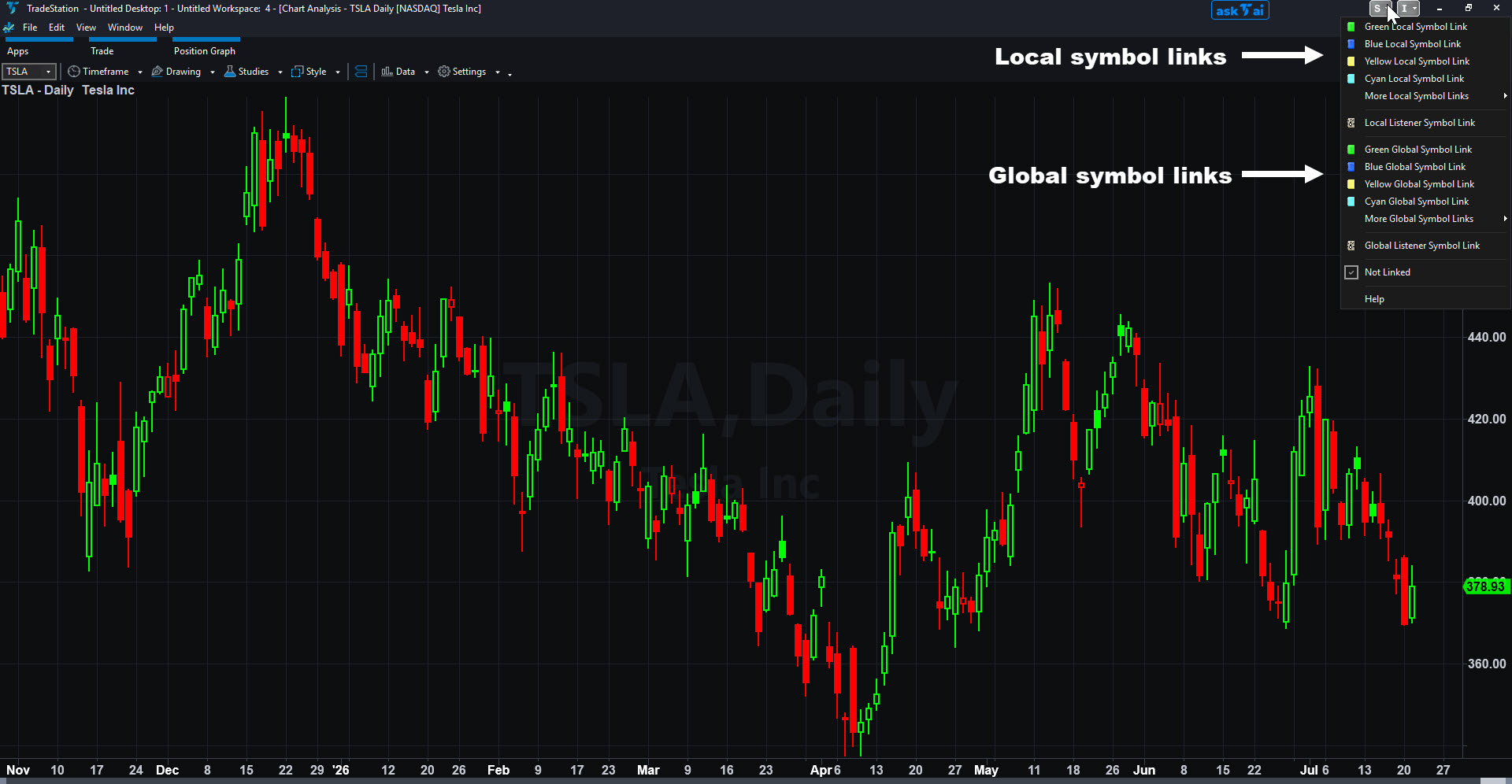Expand the Drawing dropdown arrow

coord(213,72)
